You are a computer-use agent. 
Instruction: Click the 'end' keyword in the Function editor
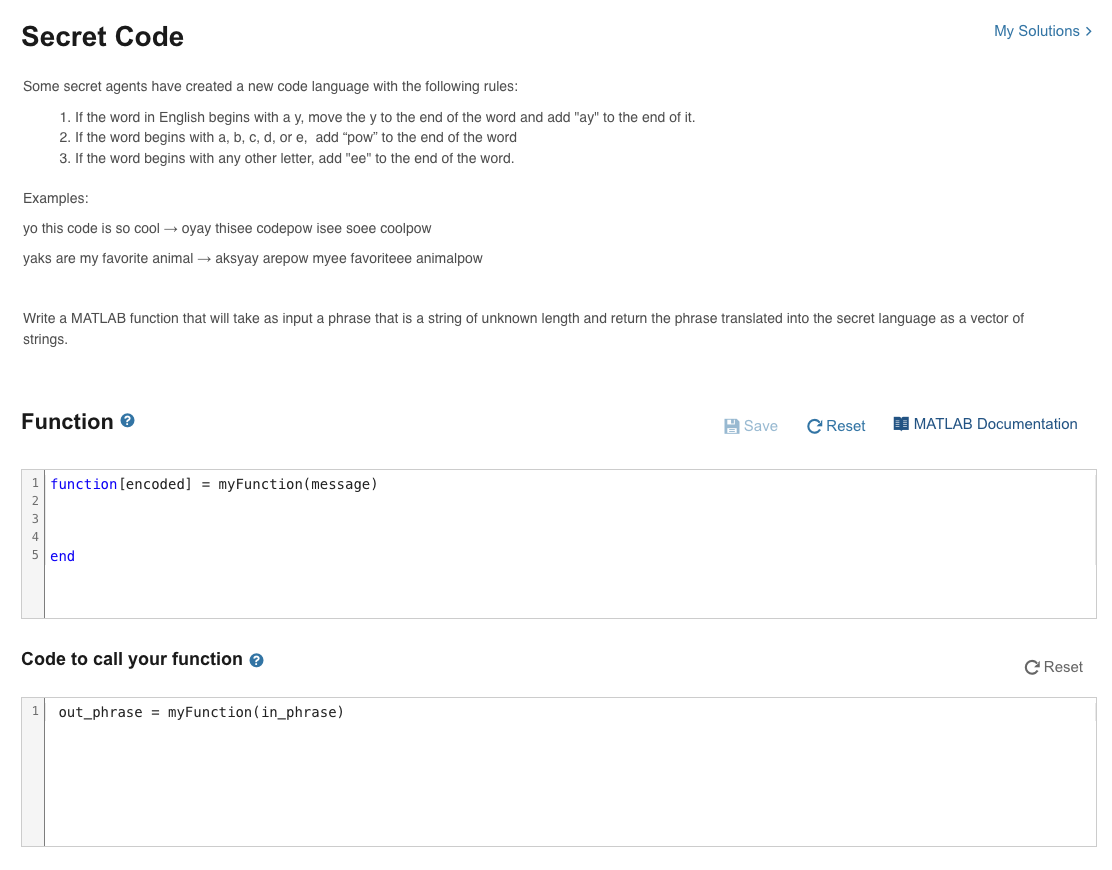click(62, 556)
